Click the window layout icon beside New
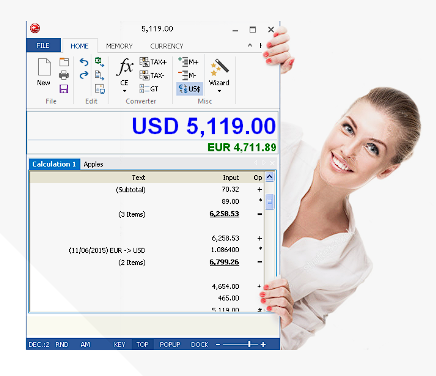 tap(64, 62)
